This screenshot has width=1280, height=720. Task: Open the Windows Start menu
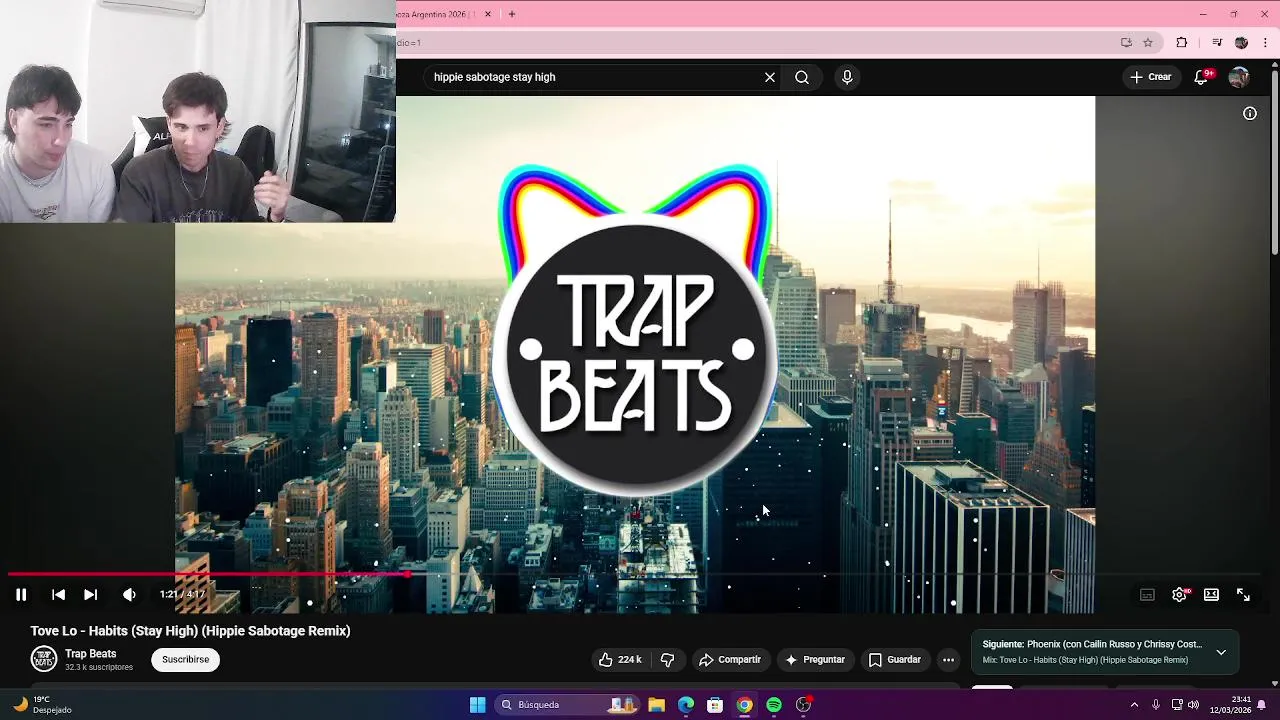pos(478,705)
